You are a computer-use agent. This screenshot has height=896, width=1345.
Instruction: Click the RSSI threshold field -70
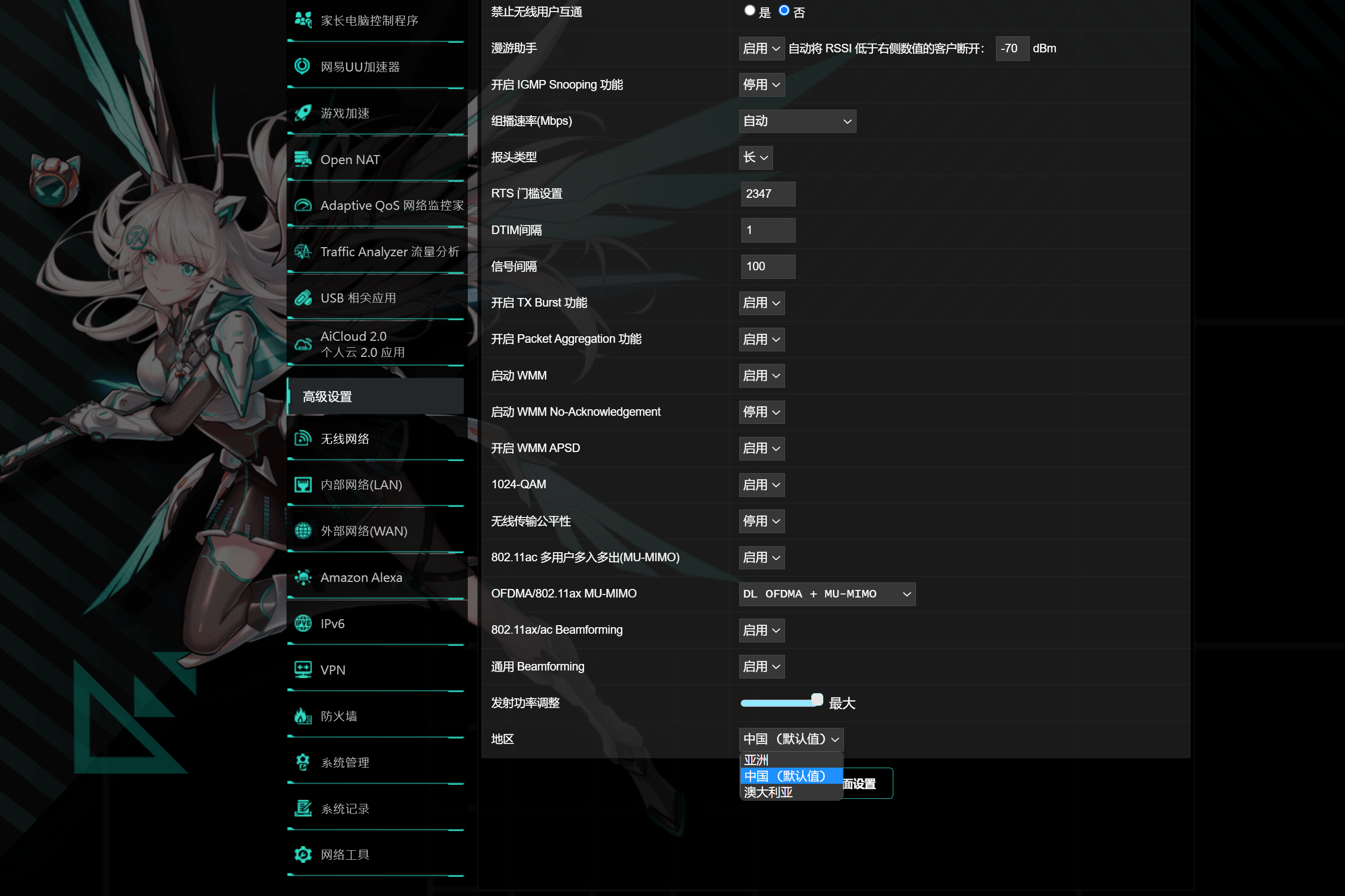tap(1012, 48)
